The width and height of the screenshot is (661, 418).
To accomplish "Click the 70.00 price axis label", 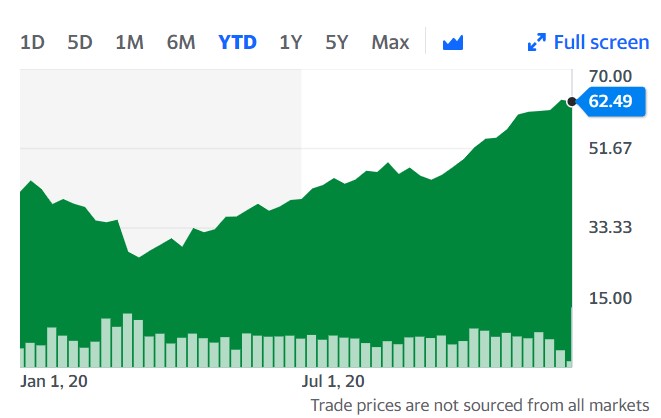I will pyautogui.click(x=610, y=76).
